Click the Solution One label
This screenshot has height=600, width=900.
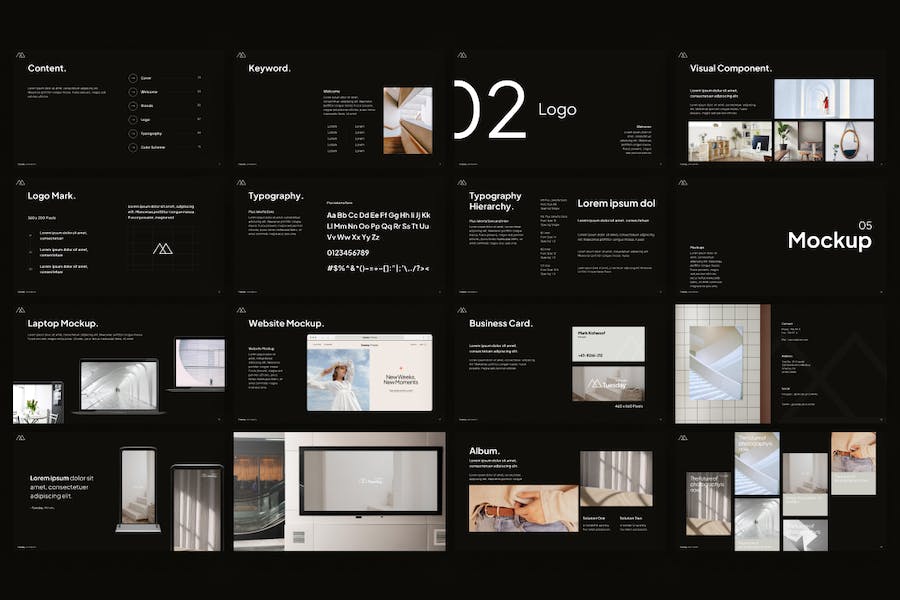(x=594, y=518)
